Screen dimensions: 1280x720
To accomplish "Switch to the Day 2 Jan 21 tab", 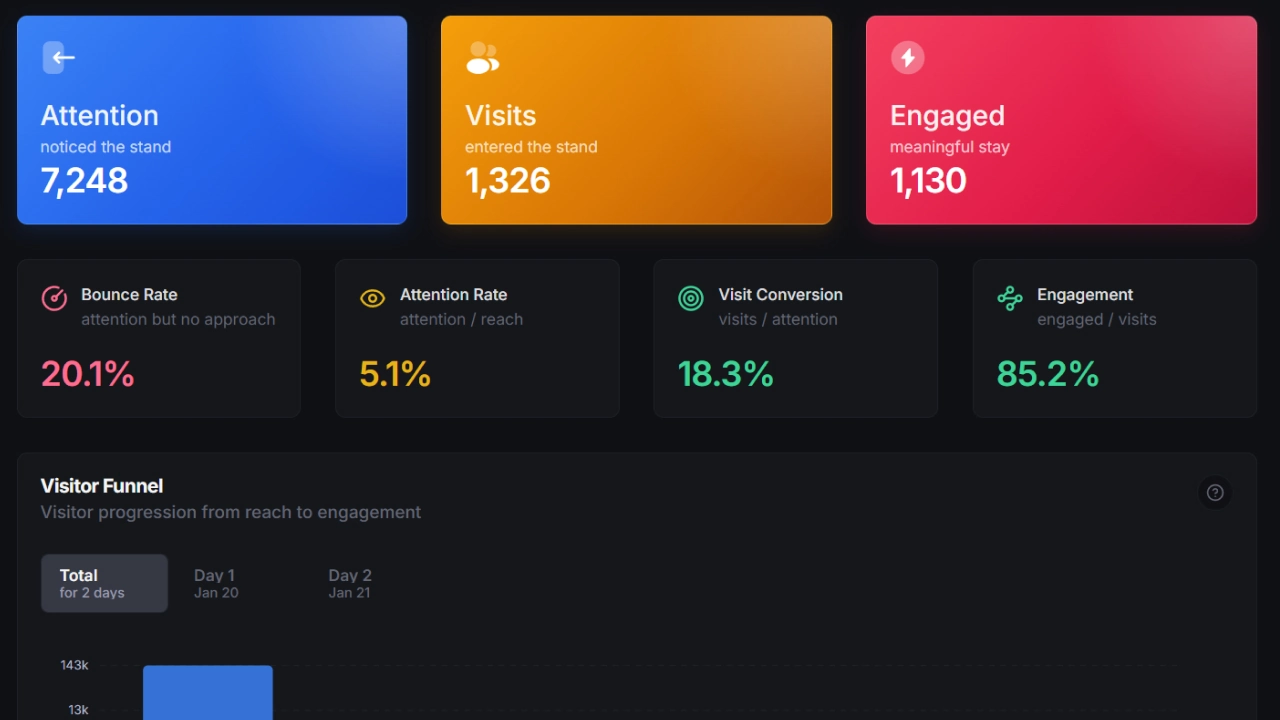I will (350, 583).
